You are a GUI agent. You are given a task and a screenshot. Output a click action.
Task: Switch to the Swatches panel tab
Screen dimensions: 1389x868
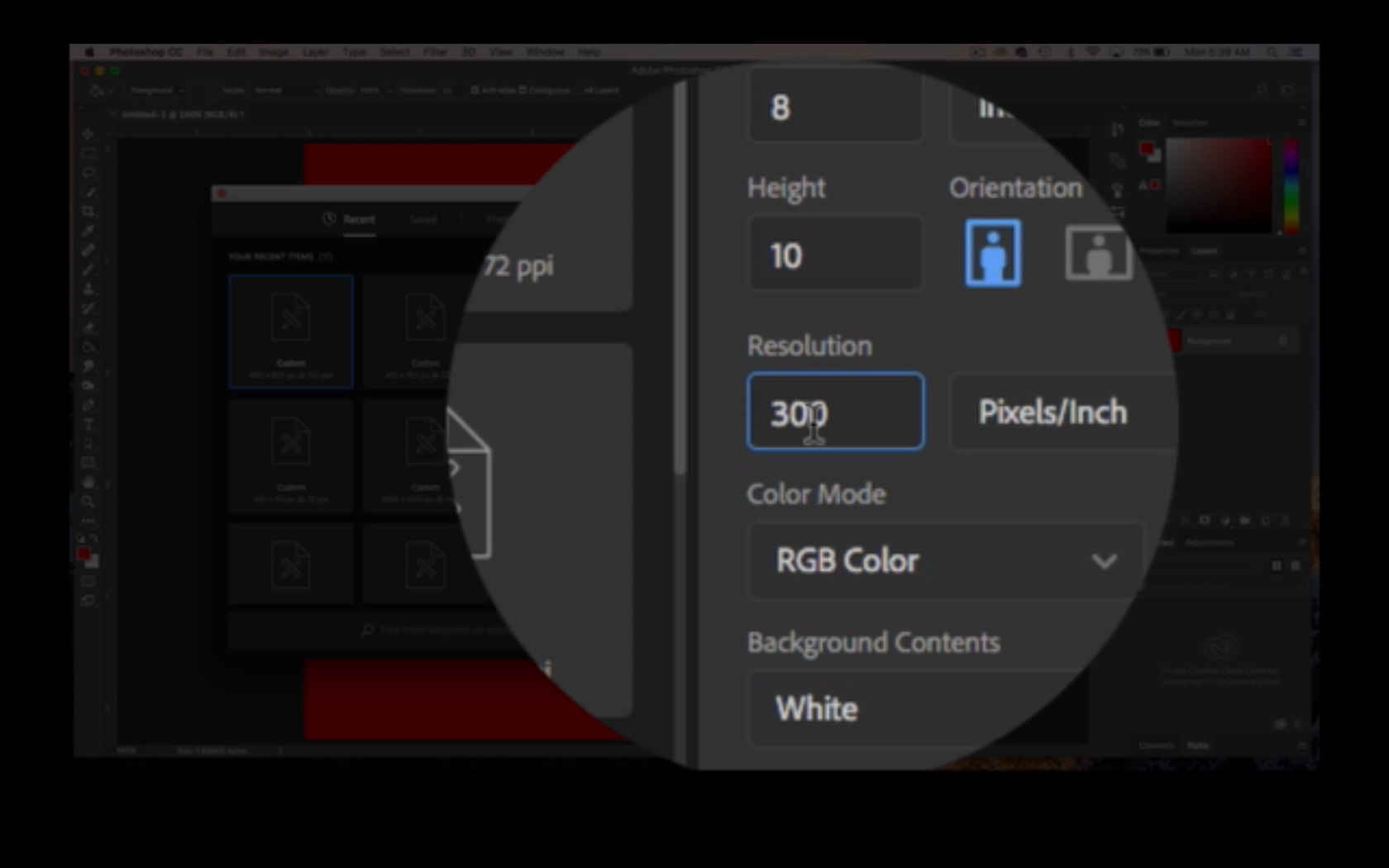click(x=1191, y=123)
